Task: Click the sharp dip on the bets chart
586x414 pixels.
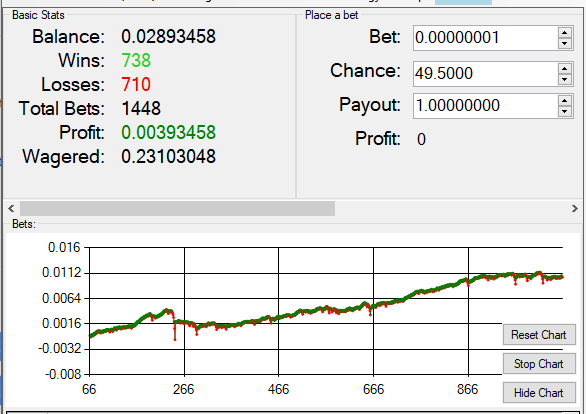Action: click(175, 329)
